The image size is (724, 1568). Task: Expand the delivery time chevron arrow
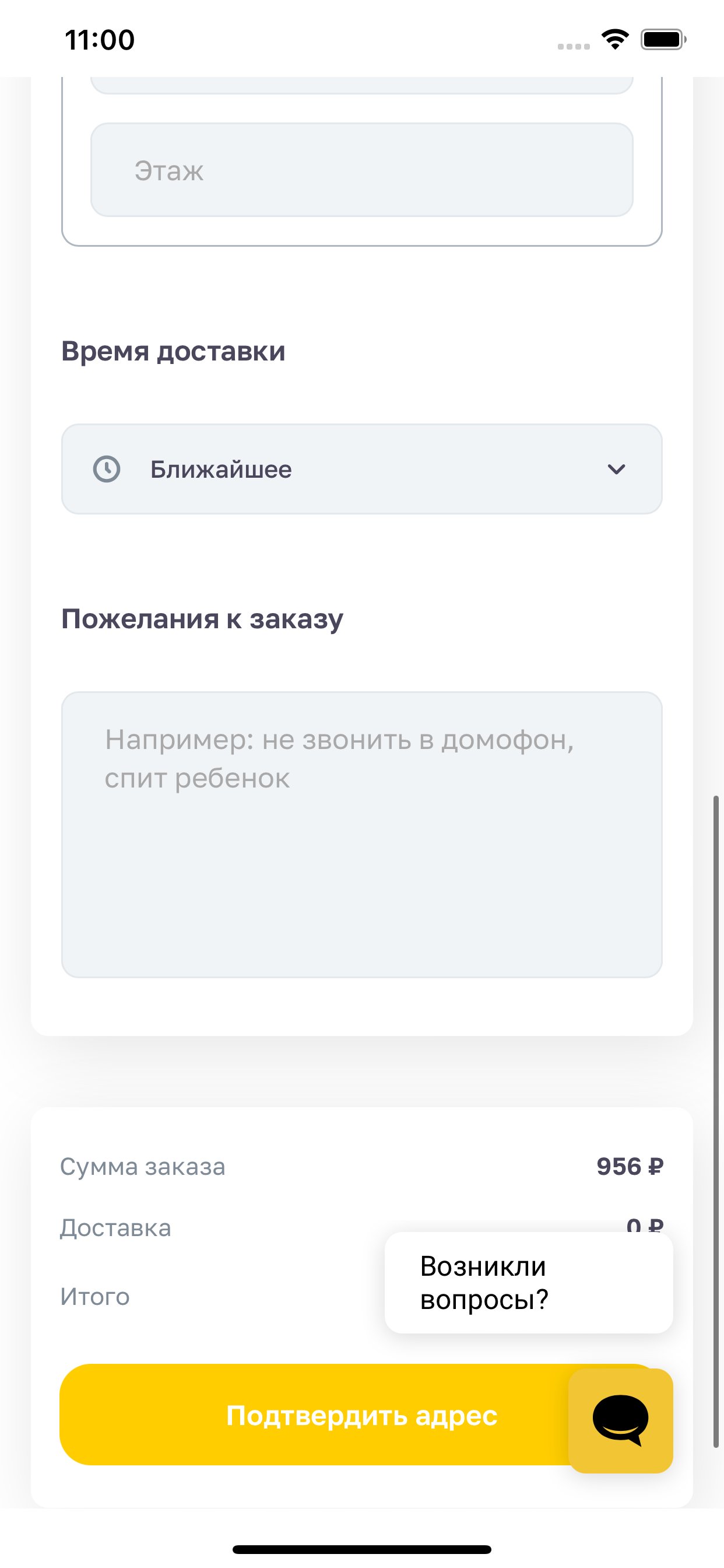point(616,470)
